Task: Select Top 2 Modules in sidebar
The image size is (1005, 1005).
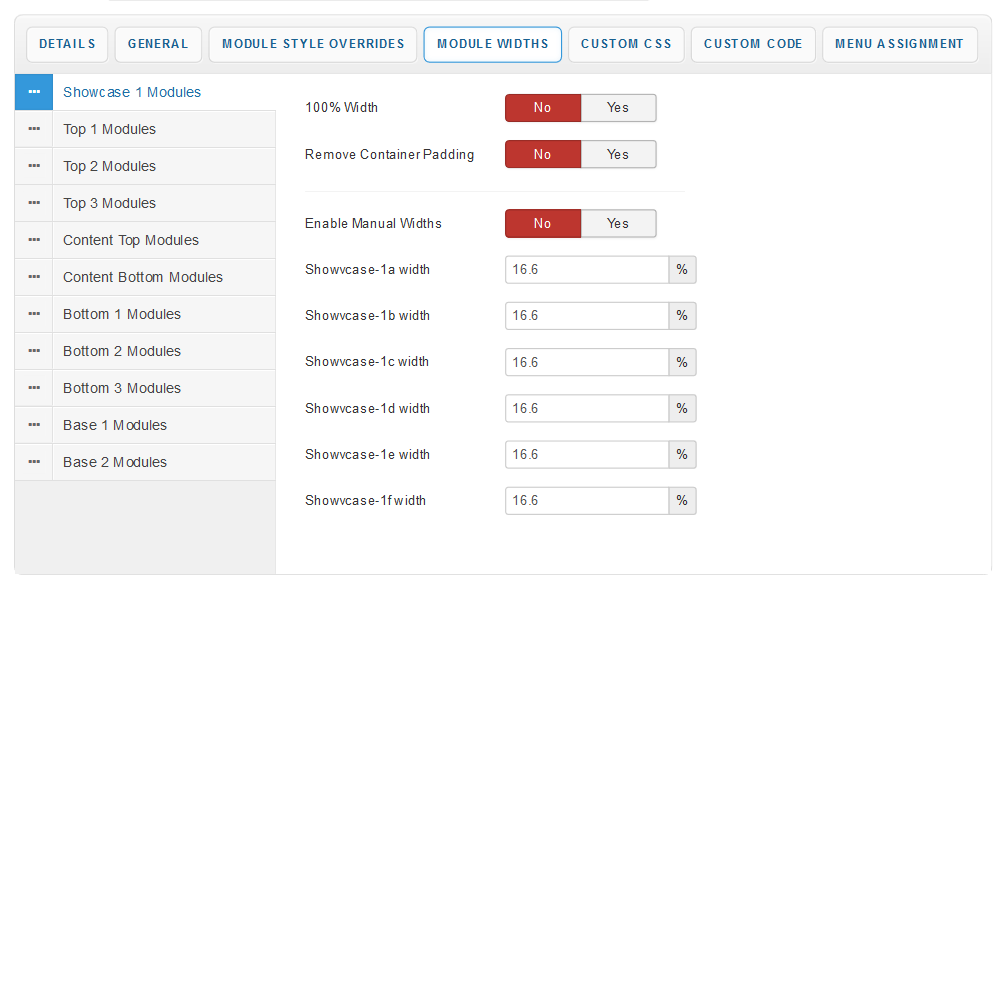Action: pyautogui.click(x=110, y=166)
